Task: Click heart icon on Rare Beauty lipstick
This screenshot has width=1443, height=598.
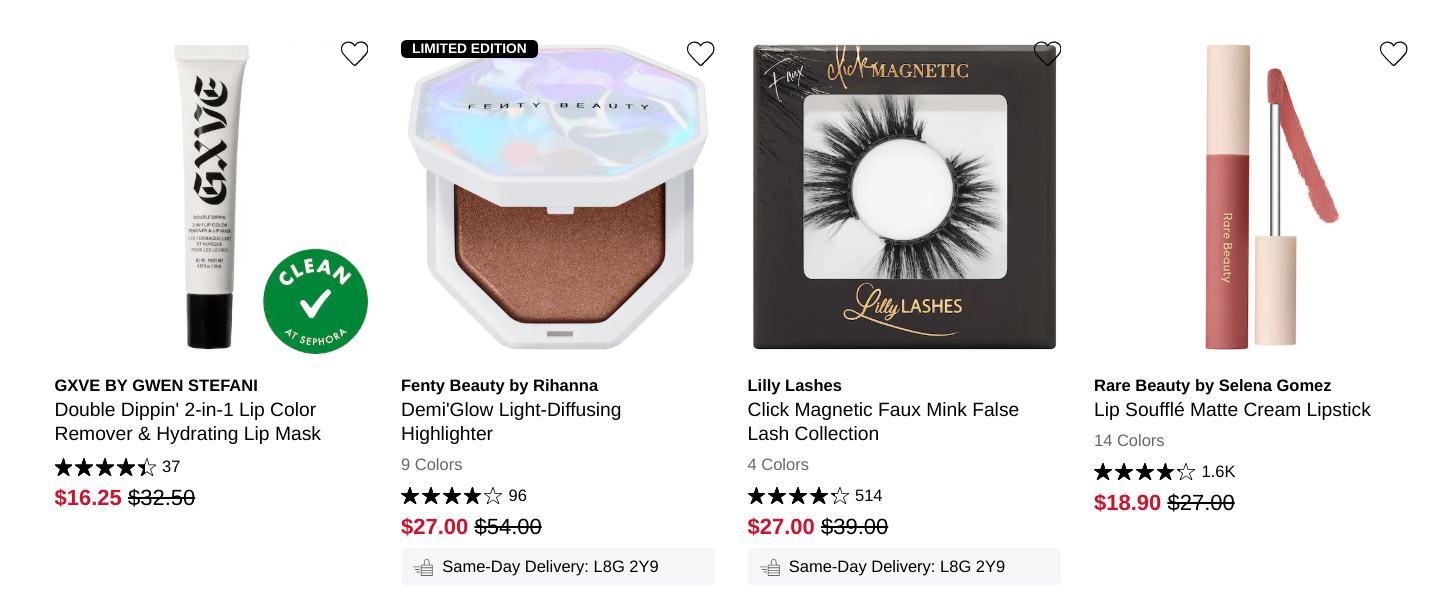Action: click(1394, 54)
